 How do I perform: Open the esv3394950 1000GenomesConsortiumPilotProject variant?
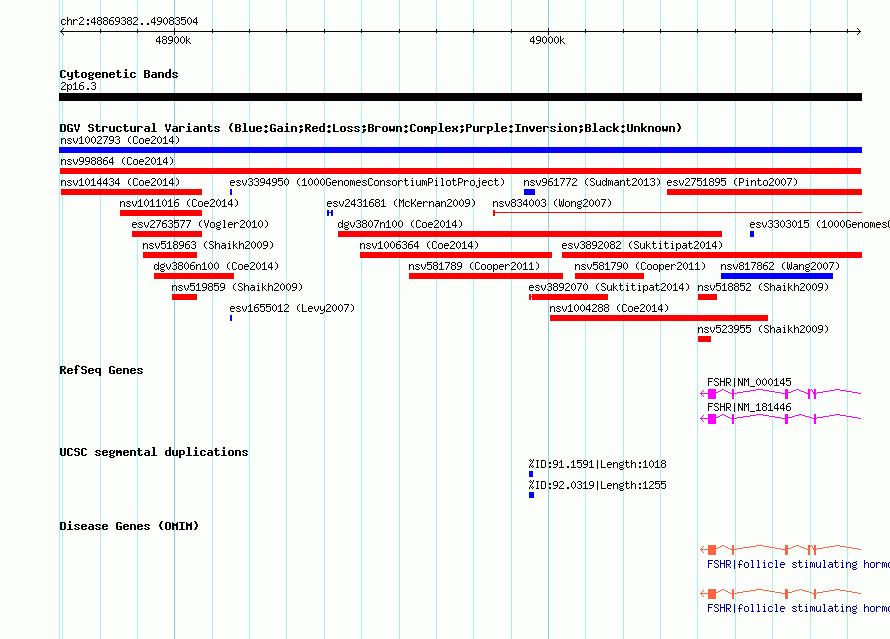(367, 182)
